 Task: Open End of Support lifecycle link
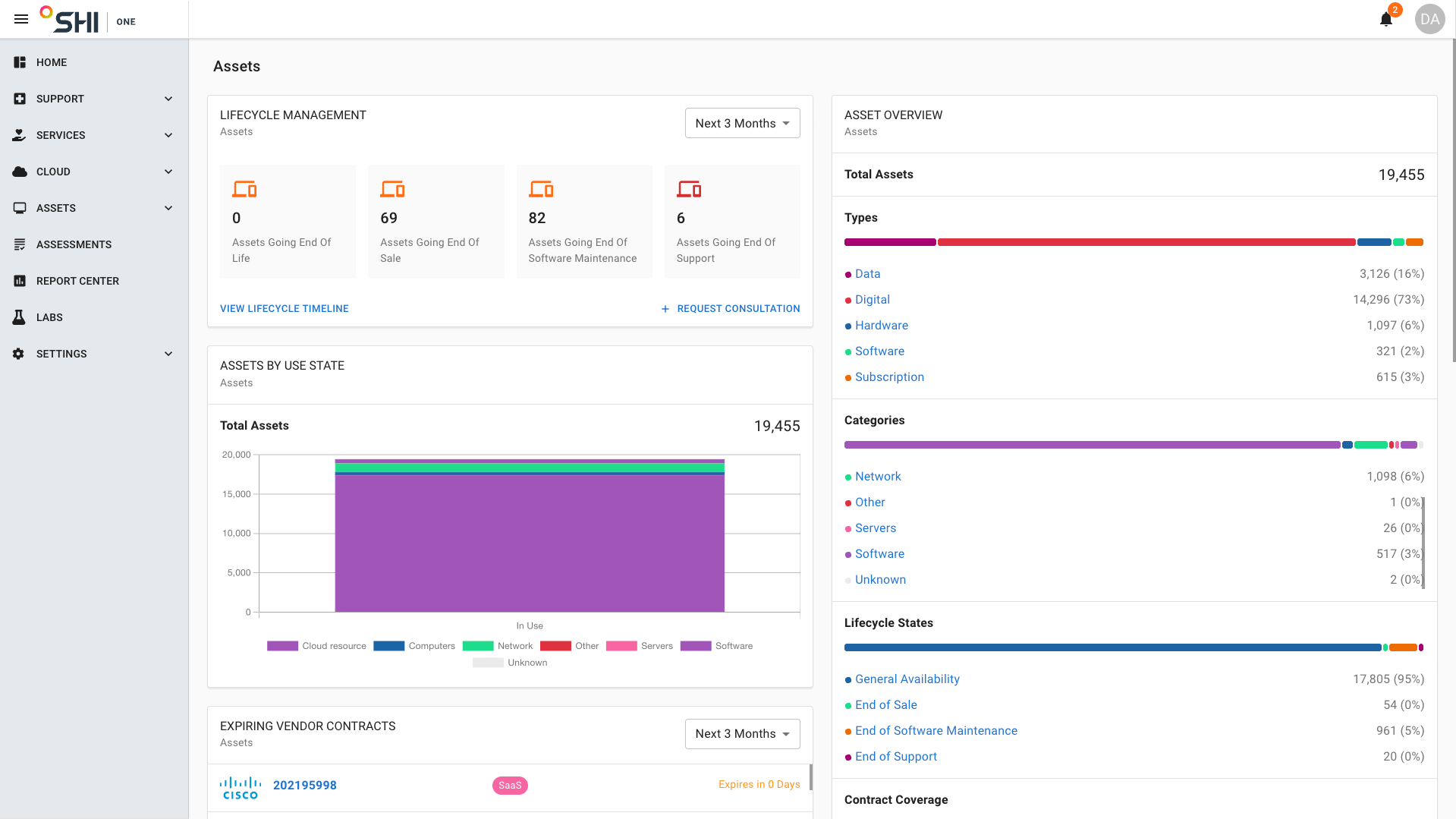(x=896, y=757)
